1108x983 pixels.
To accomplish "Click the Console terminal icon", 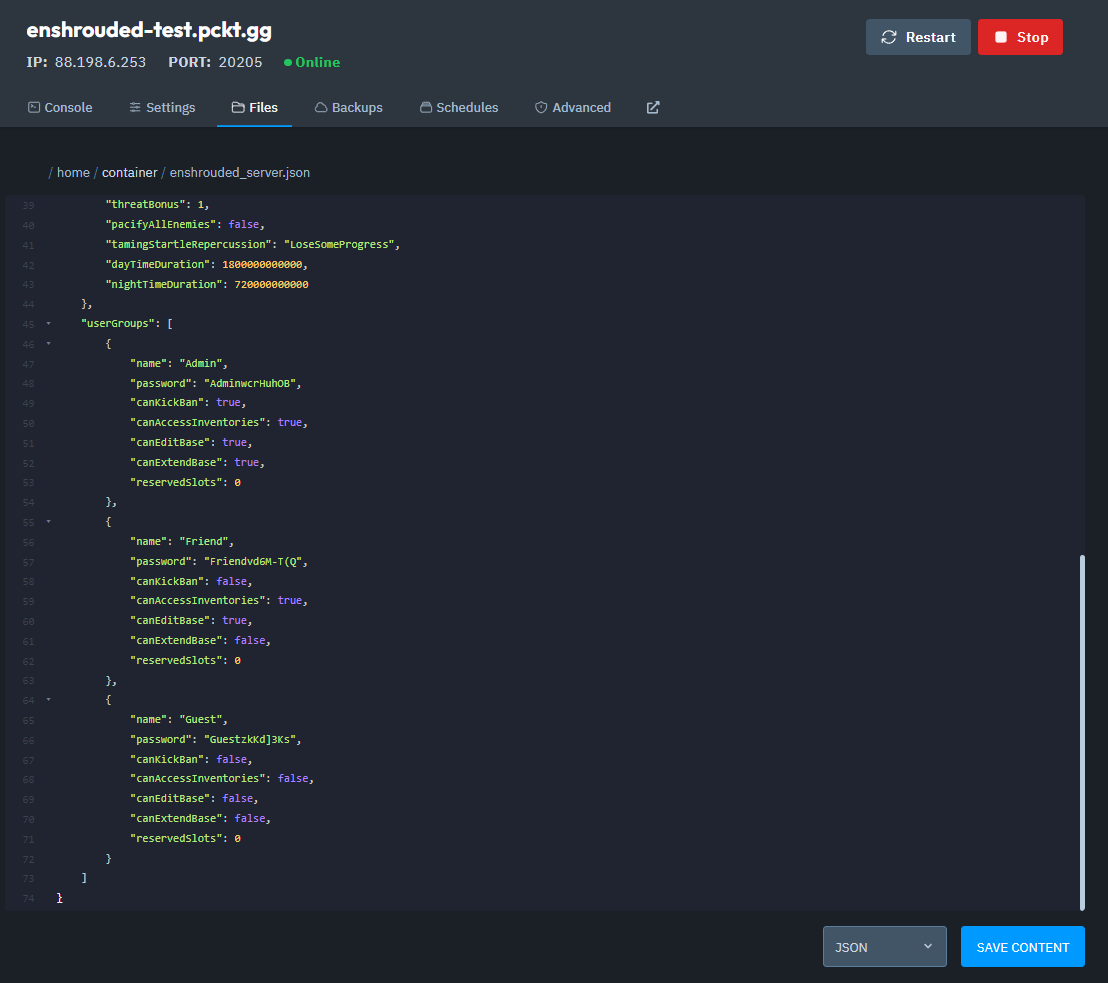I will coord(34,107).
